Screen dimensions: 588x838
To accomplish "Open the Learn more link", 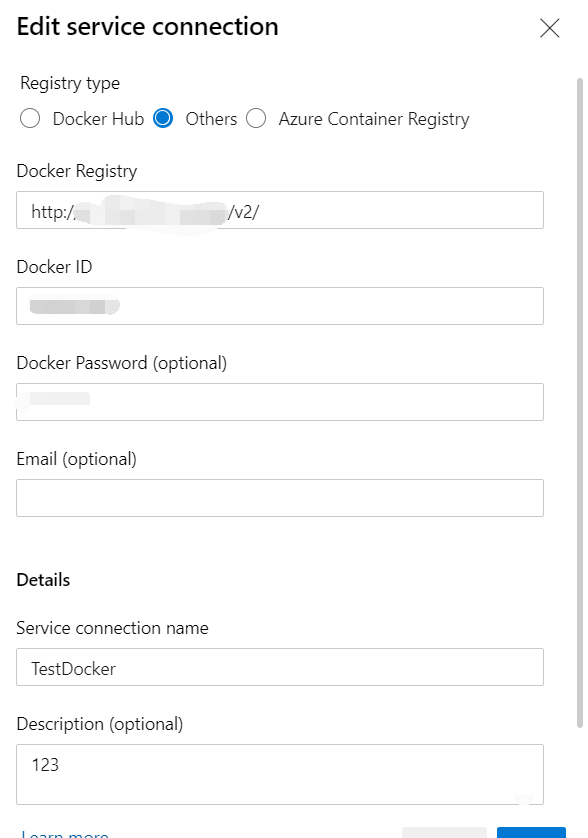I will (x=65, y=834).
